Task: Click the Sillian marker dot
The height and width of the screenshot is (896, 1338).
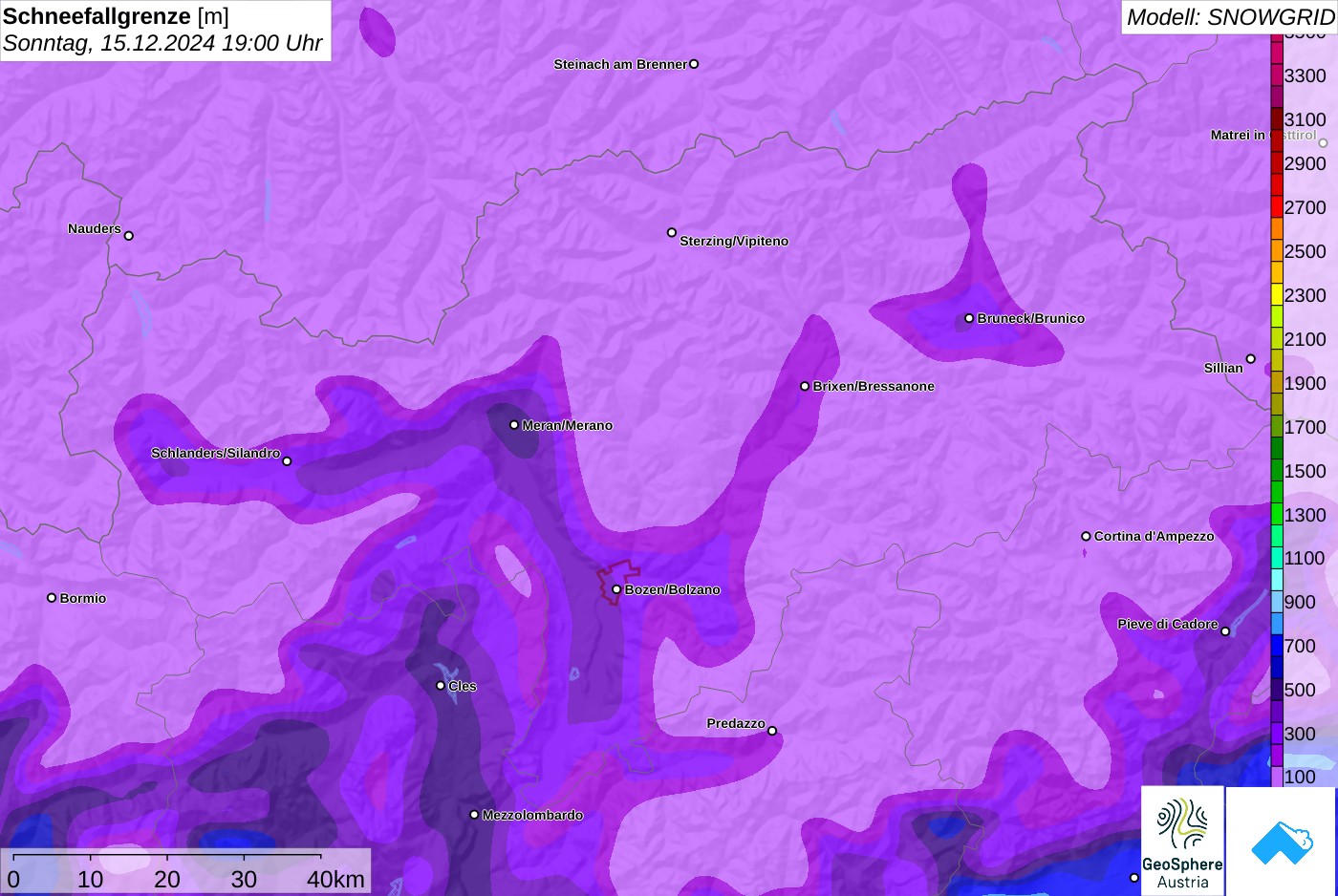Action: [1250, 359]
